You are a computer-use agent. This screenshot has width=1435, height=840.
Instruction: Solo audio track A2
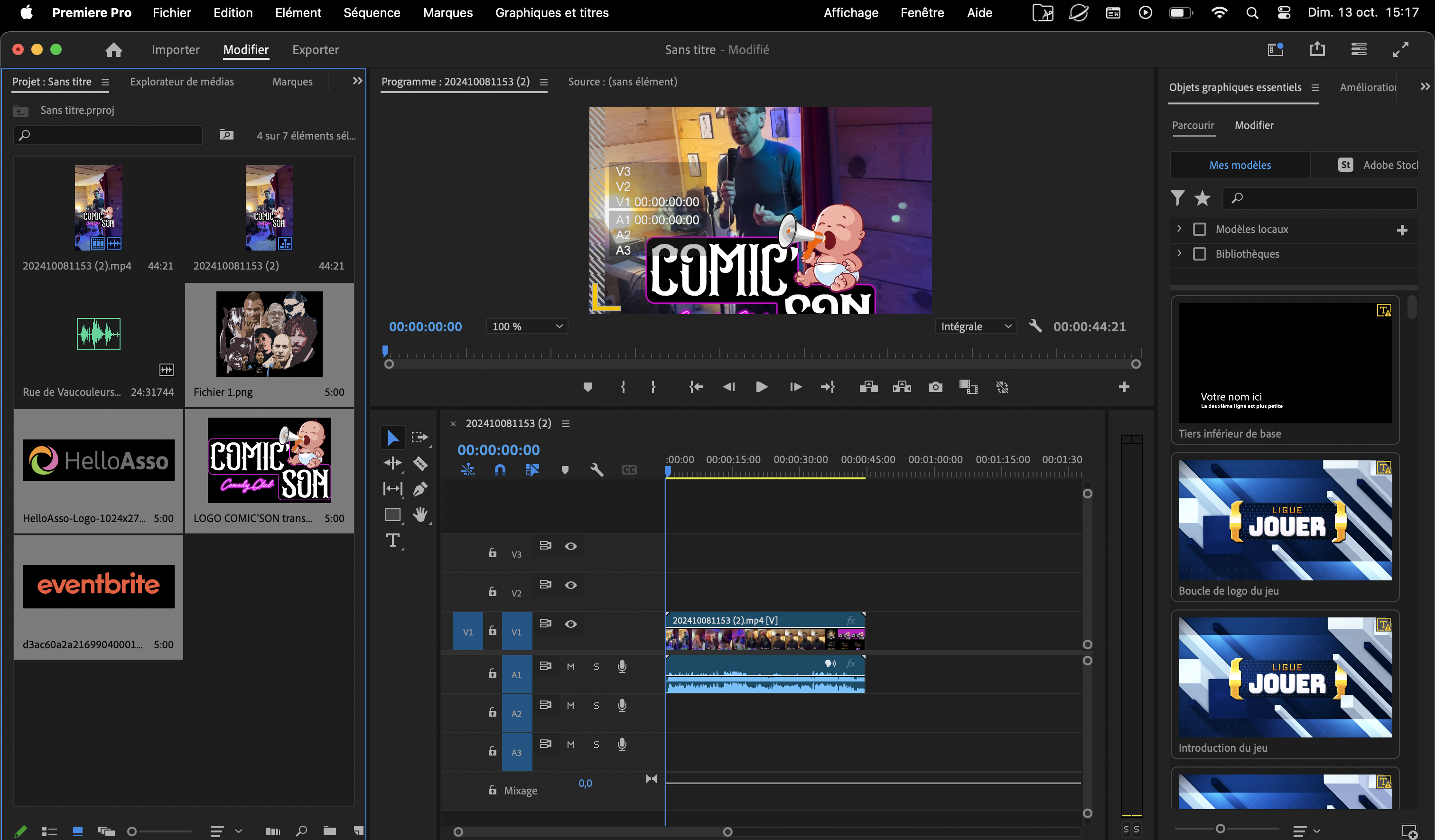(x=596, y=705)
